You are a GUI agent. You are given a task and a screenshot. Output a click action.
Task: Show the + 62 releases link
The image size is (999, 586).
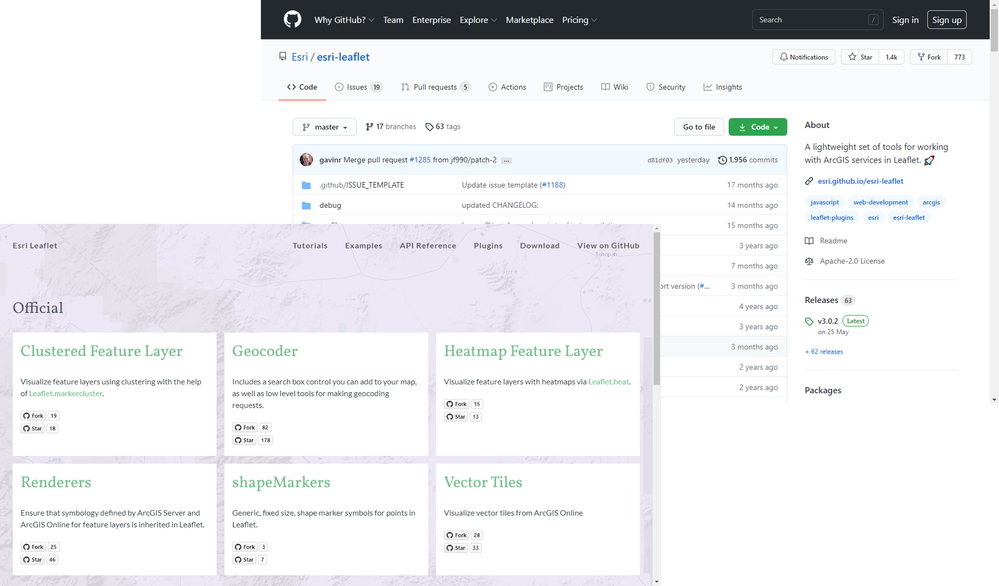[824, 352]
